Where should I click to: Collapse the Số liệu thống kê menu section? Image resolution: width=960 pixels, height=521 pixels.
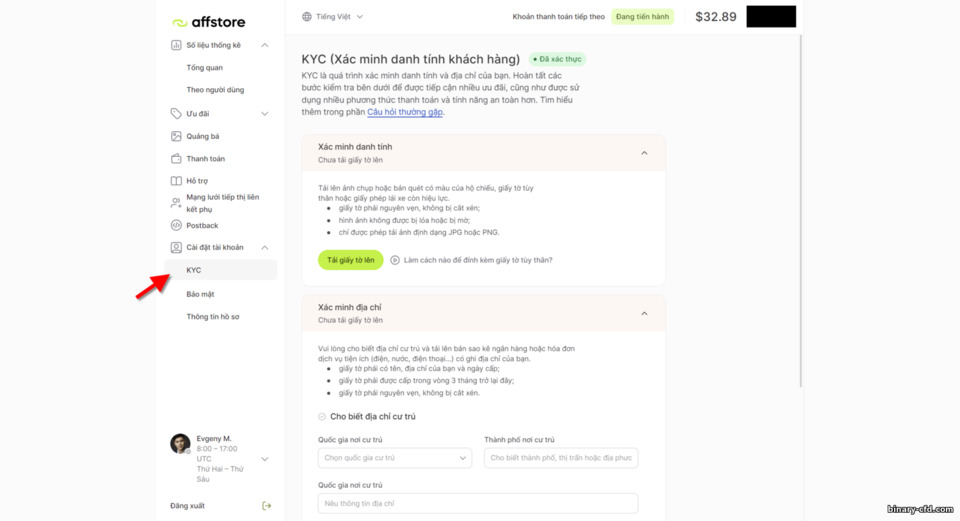click(264, 45)
